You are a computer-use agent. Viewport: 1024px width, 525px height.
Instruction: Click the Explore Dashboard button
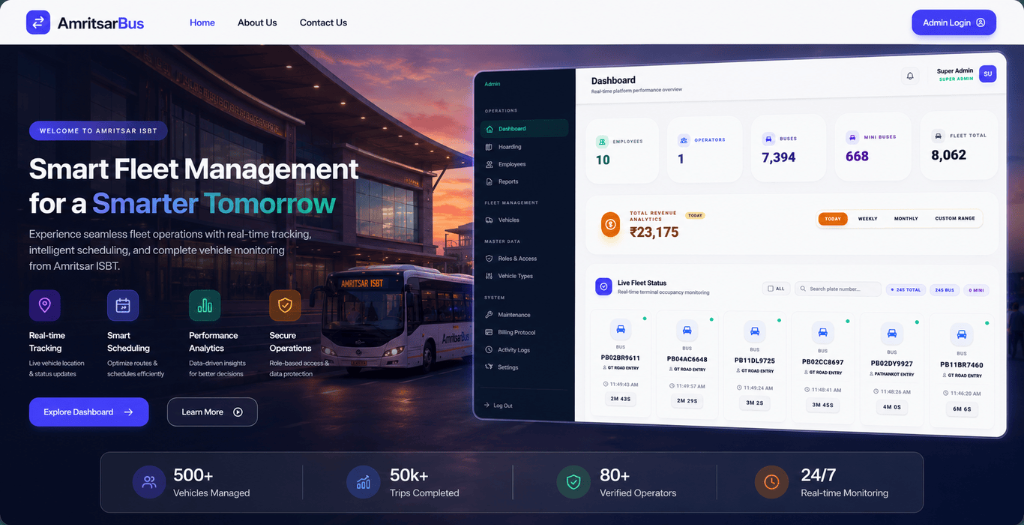(x=89, y=412)
